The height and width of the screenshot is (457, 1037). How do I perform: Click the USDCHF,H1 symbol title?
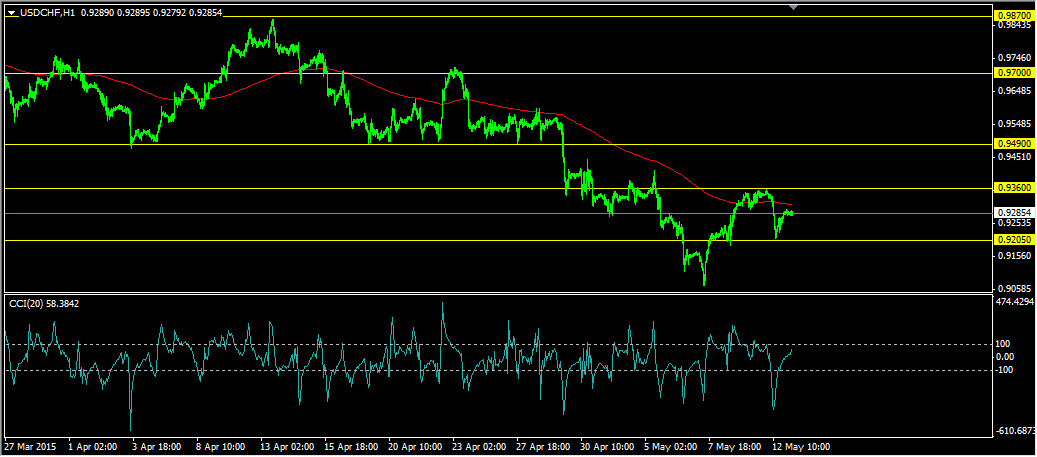(x=48, y=13)
